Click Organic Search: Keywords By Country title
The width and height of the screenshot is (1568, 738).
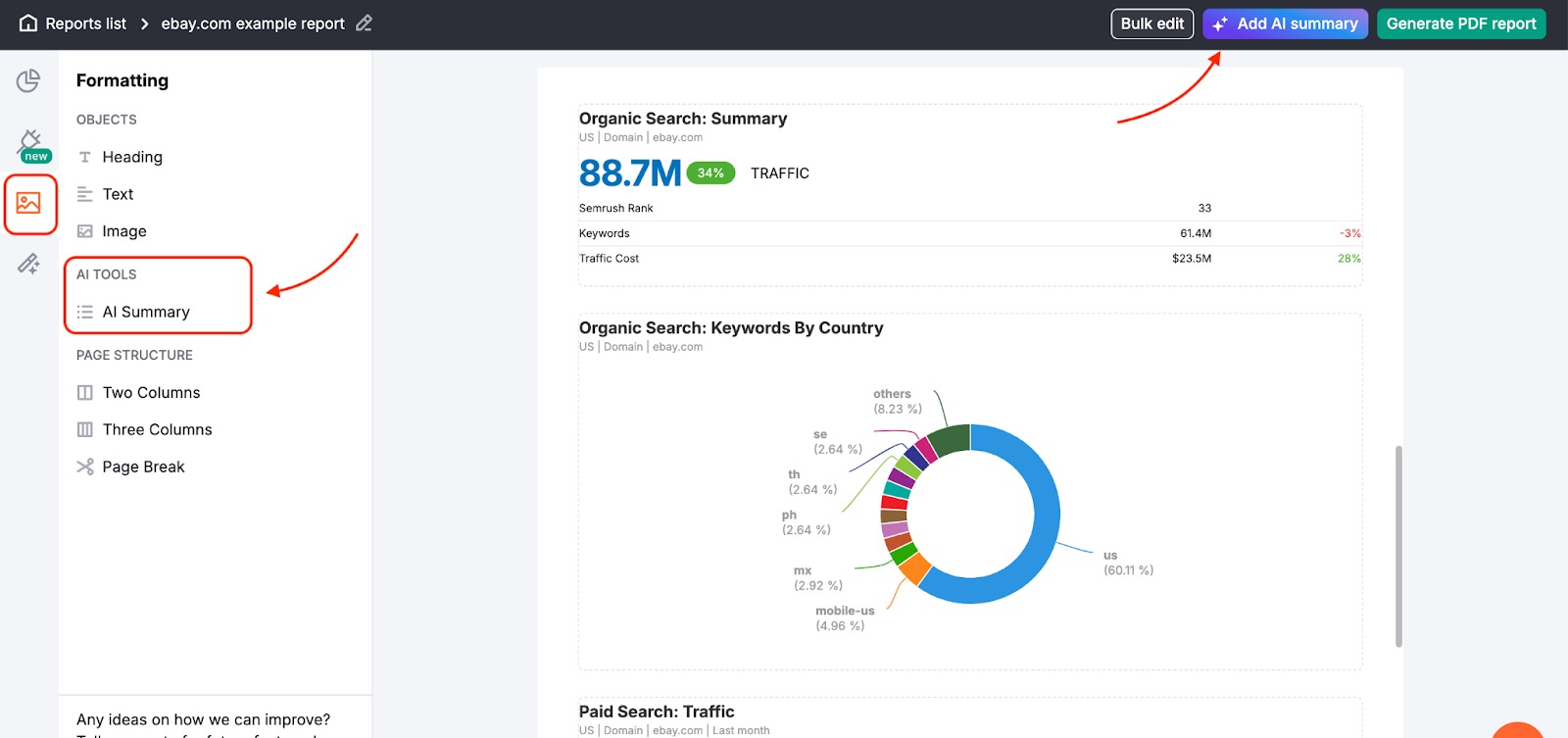(x=731, y=328)
